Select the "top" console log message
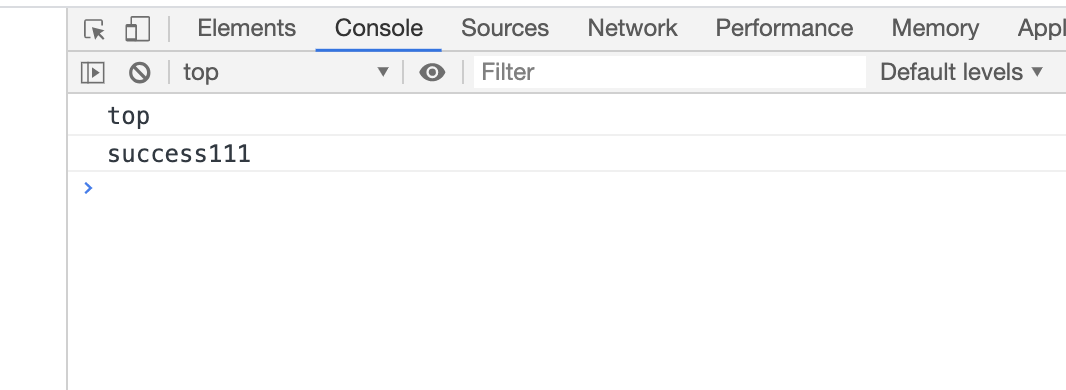Screen dimensions: 1066x390 pos(567,116)
